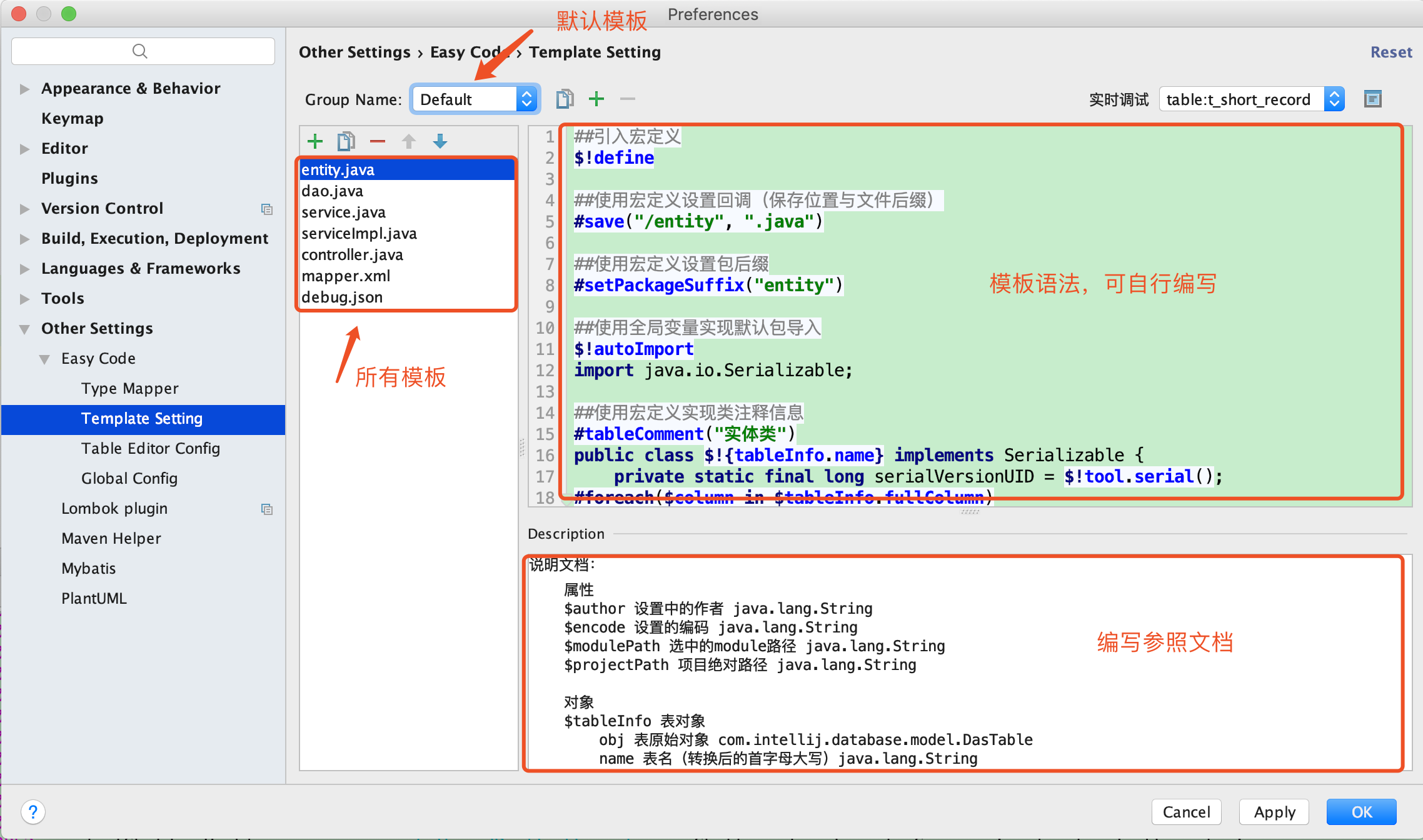Delete the selected template with red minus
The height and width of the screenshot is (840, 1423).
[x=378, y=141]
